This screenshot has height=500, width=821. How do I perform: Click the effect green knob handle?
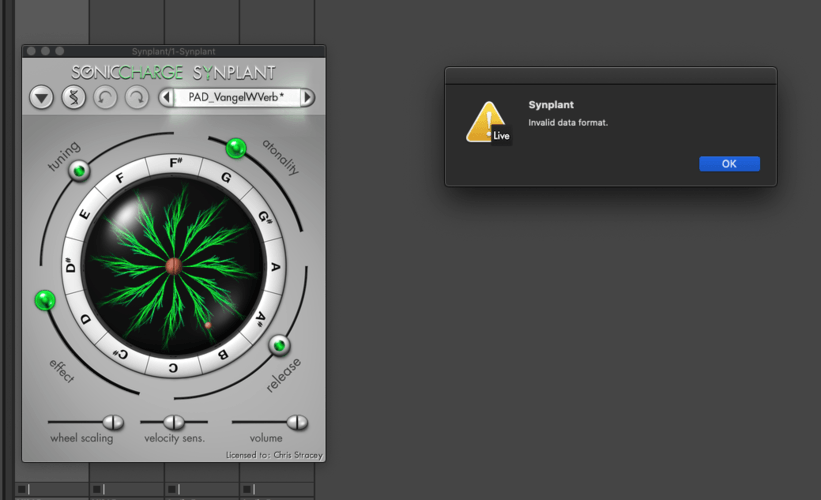[45, 301]
